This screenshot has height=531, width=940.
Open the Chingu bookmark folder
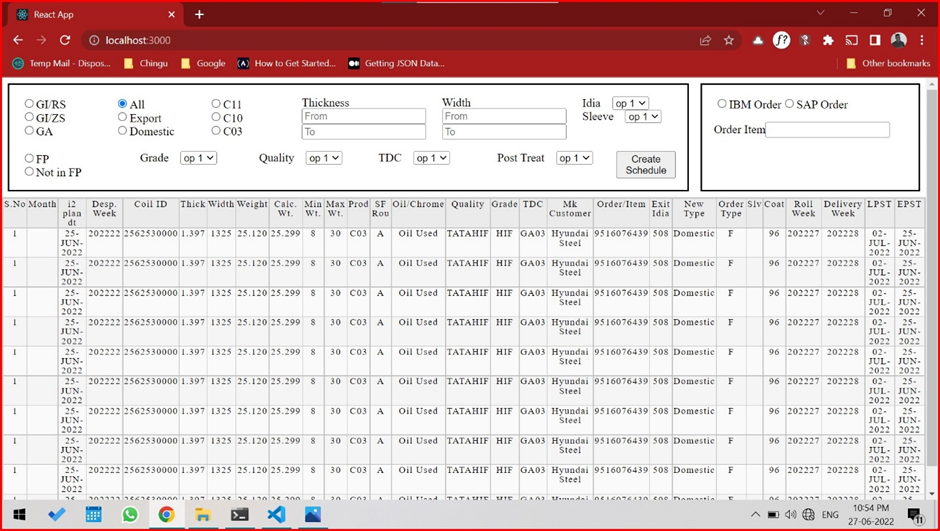[x=146, y=63]
